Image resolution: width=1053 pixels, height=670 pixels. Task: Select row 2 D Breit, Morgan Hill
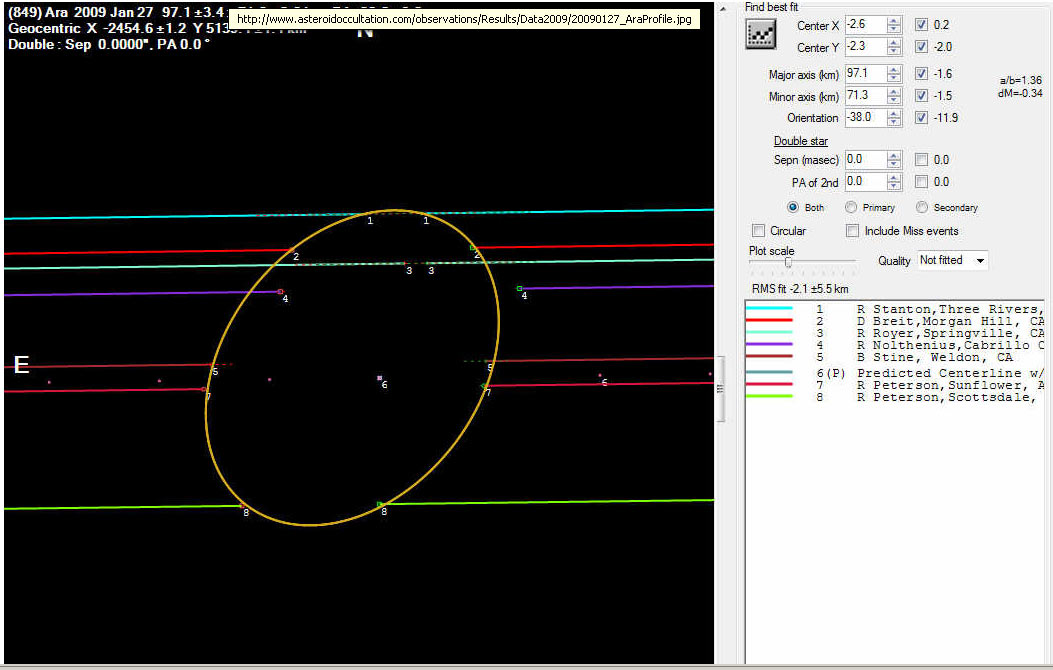point(895,321)
